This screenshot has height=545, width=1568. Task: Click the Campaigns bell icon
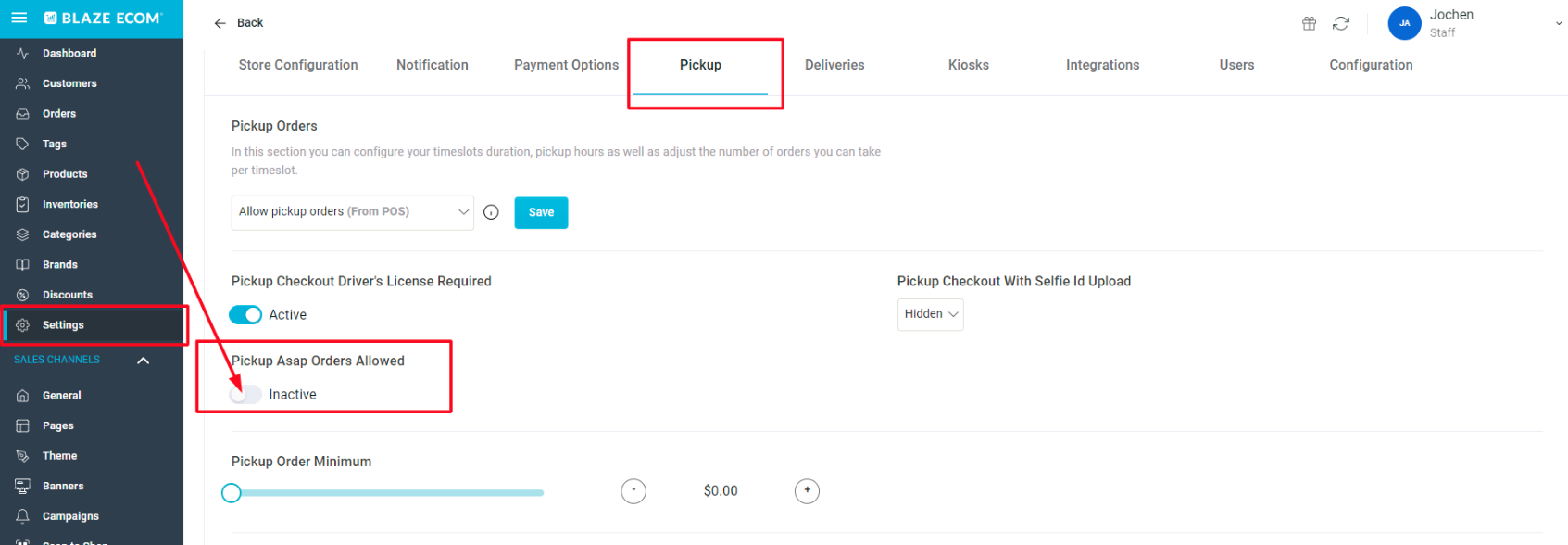[22, 516]
